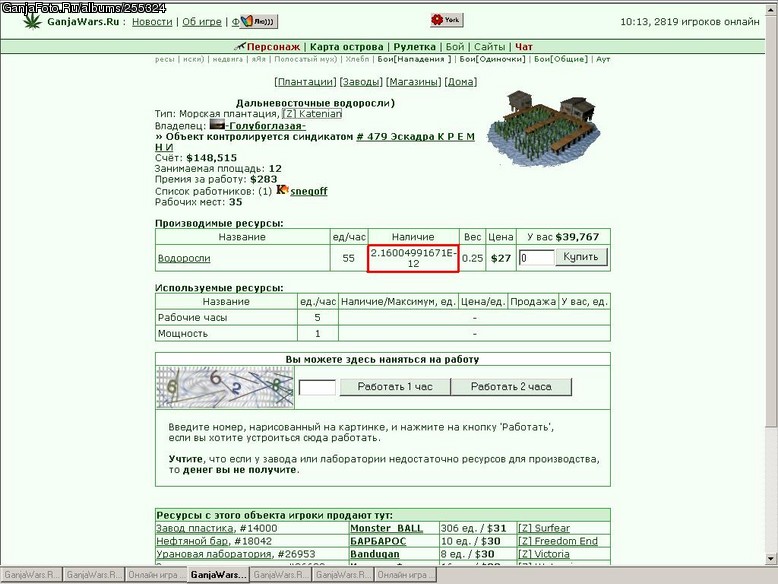Open the Бои[Общие] bookmark
This screenshot has height=584, width=778.
point(561,59)
